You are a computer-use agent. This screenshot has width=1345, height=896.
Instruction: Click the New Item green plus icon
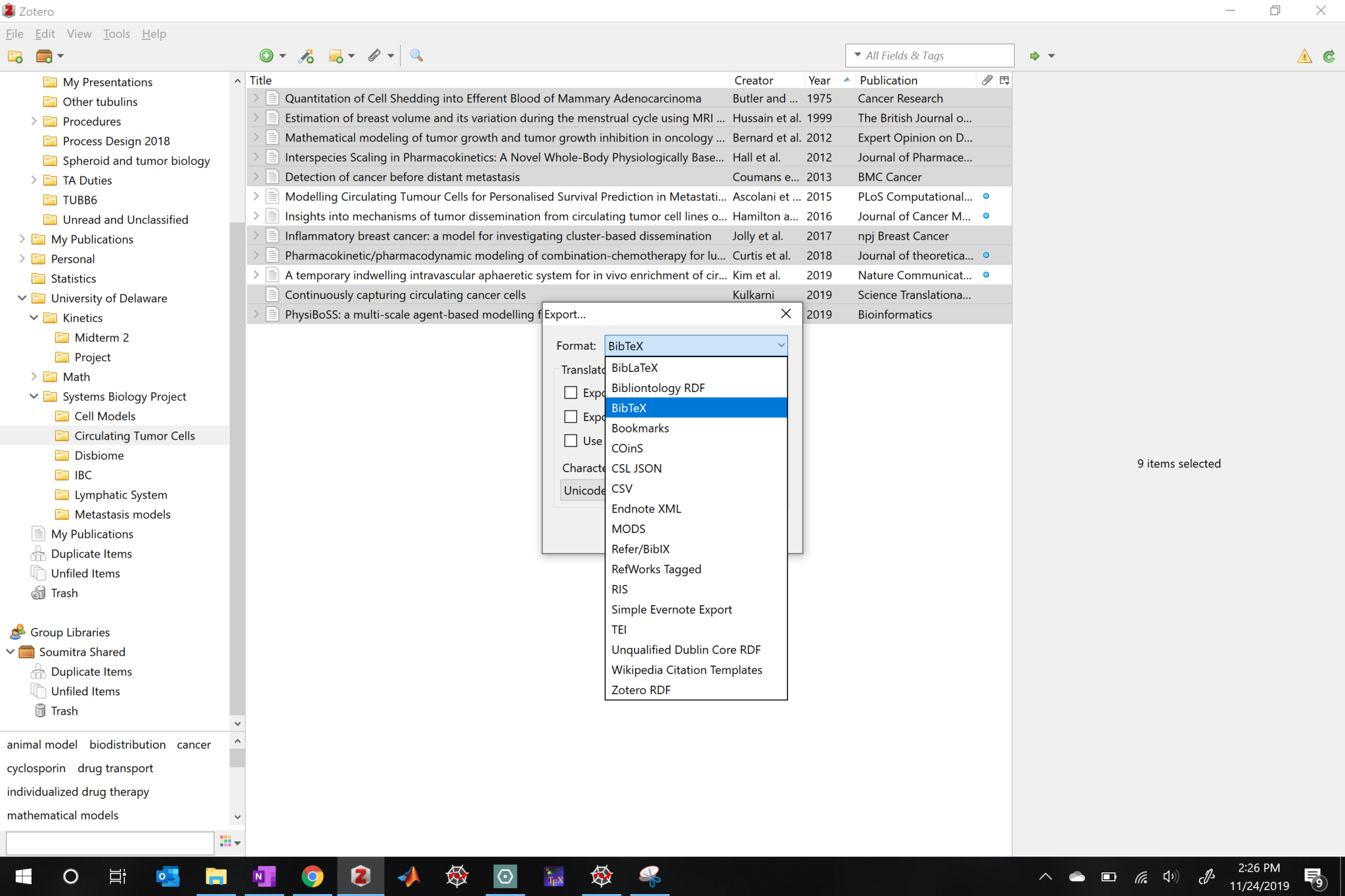click(266, 56)
